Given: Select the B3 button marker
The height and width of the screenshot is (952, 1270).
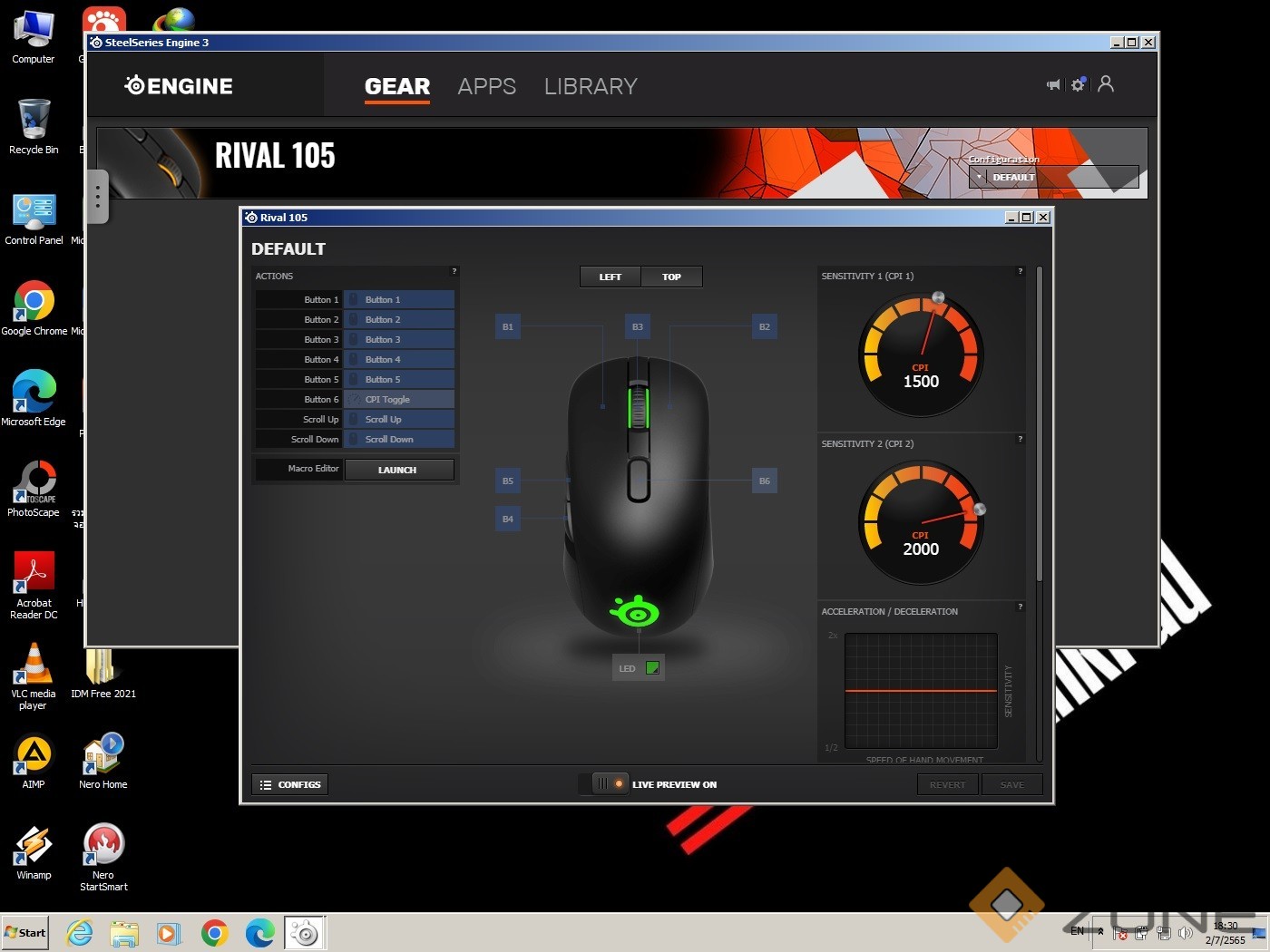Looking at the screenshot, I should pyautogui.click(x=638, y=326).
